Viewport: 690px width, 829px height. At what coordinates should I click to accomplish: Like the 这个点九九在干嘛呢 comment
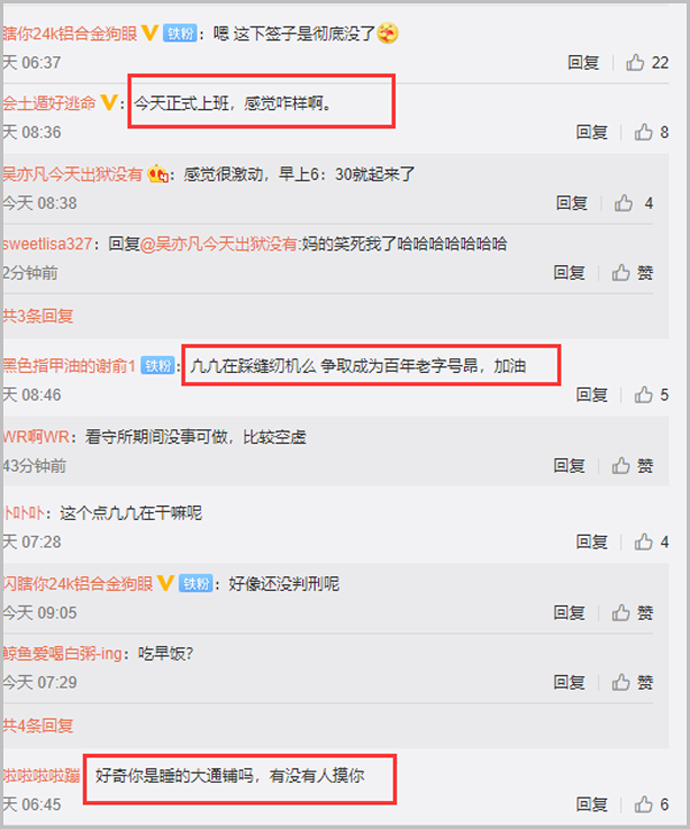click(643, 541)
